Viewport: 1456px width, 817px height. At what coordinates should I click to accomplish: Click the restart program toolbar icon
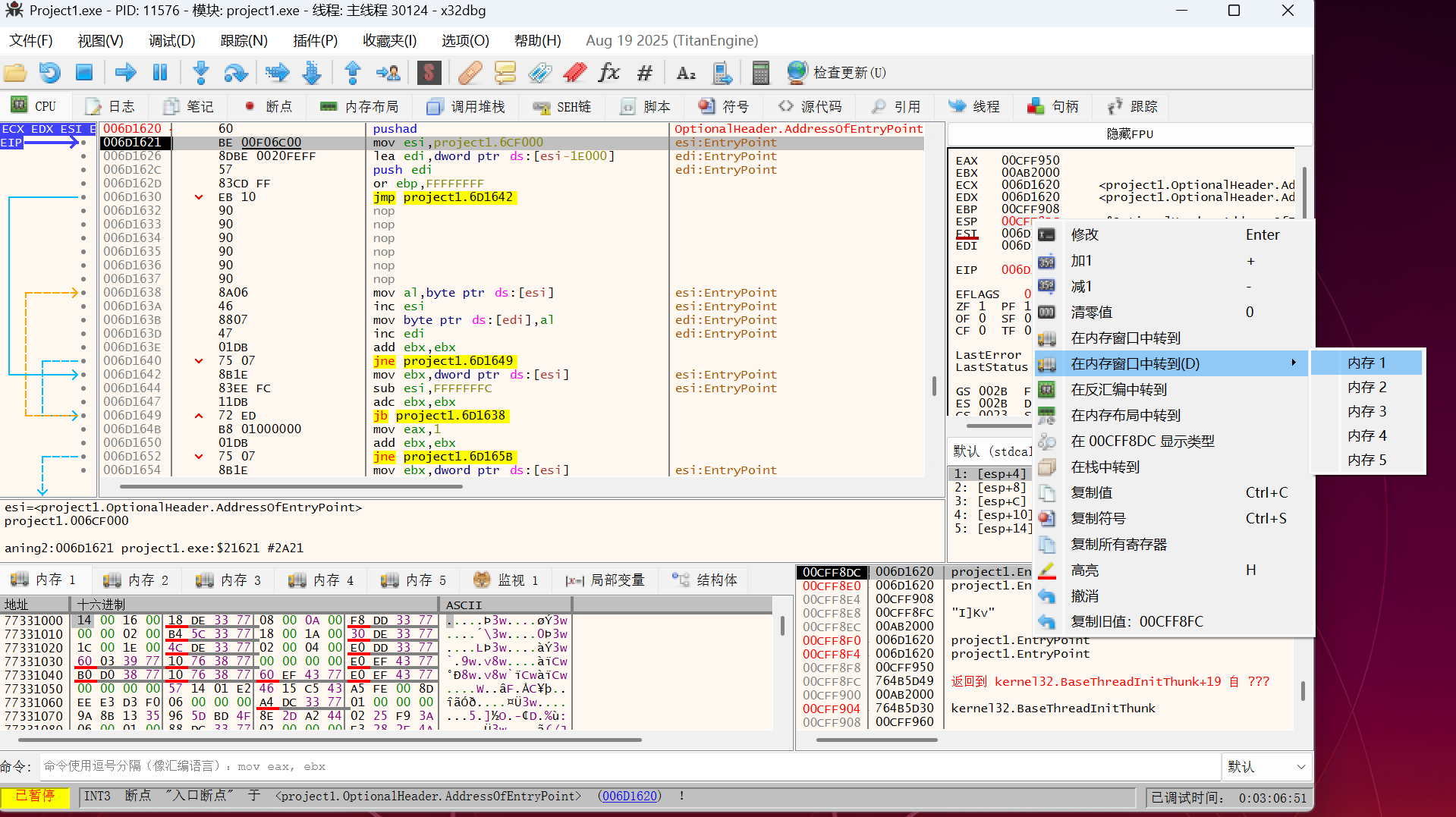point(49,73)
